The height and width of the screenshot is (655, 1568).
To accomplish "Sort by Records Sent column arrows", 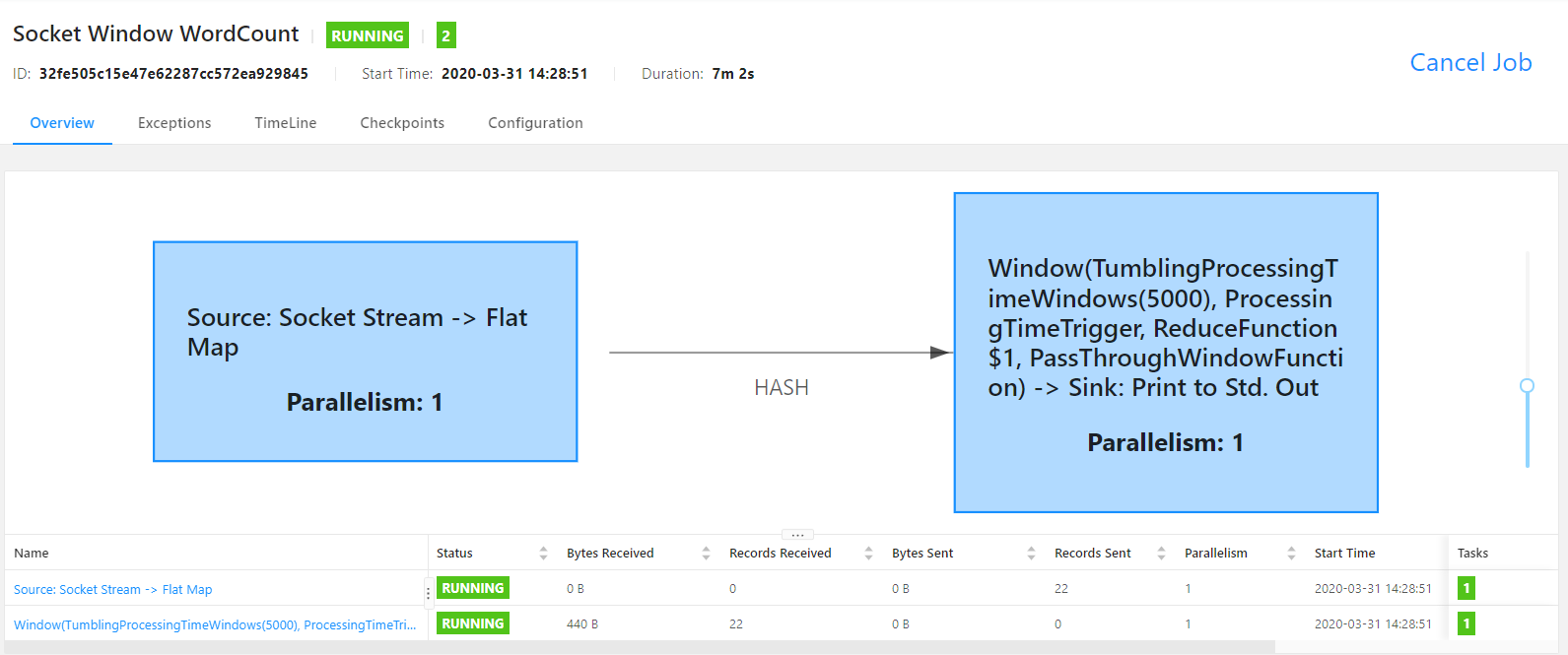I will click(1161, 554).
